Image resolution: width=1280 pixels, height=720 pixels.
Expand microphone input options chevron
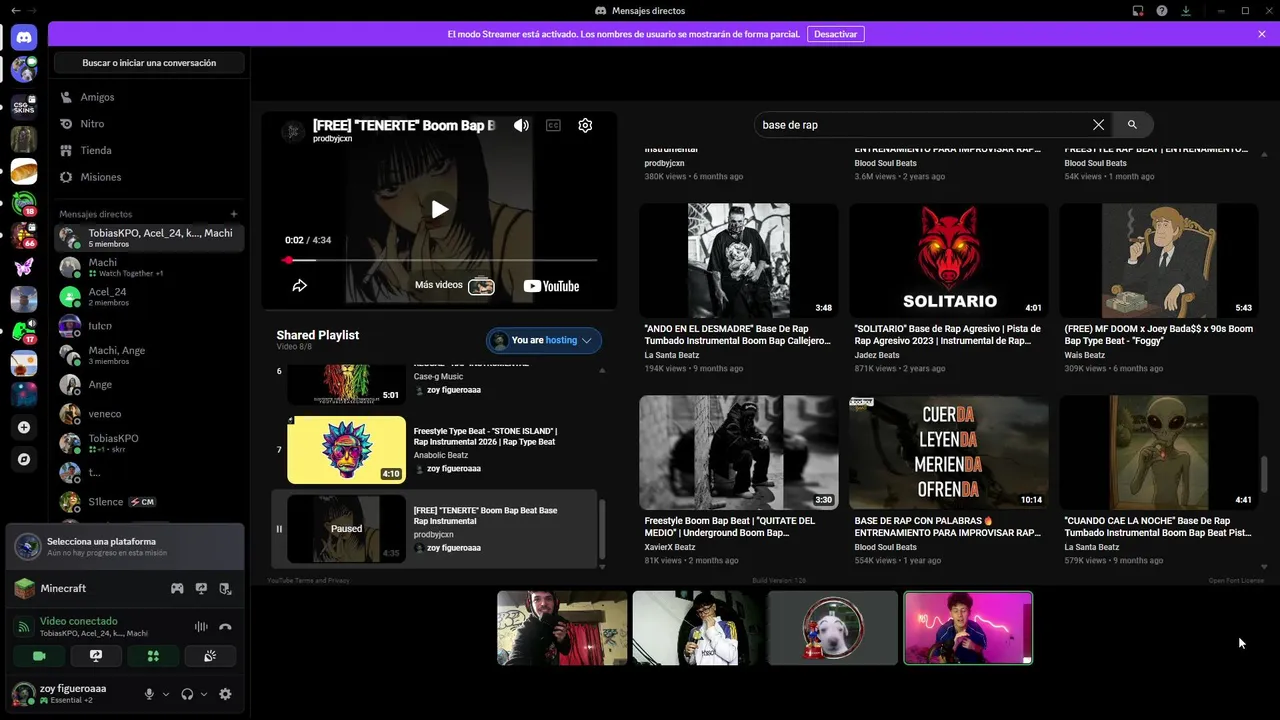(x=166, y=694)
